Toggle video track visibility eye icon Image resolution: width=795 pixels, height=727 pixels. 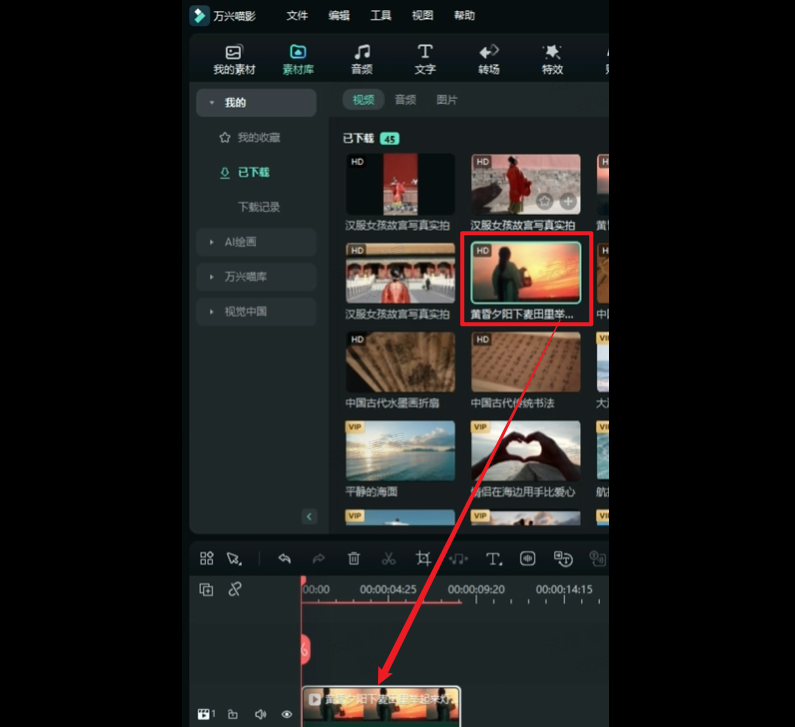287,714
